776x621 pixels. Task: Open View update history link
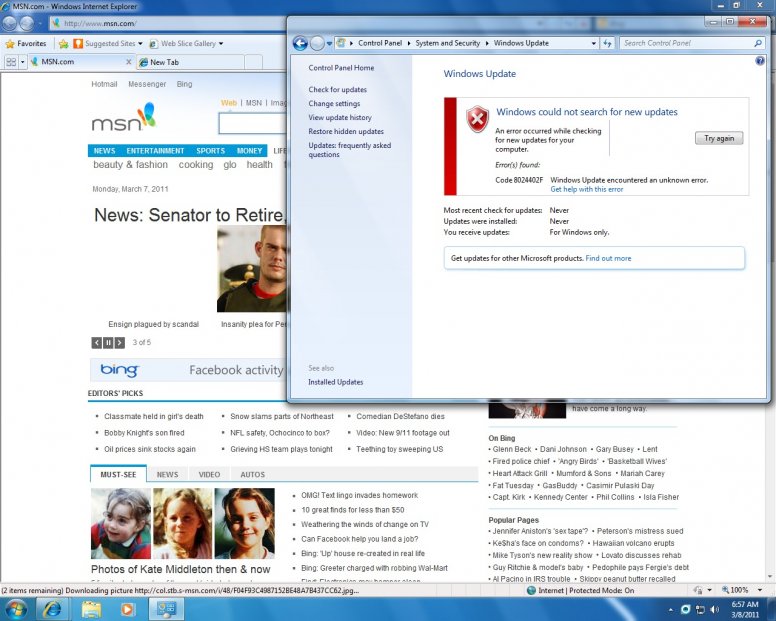point(340,118)
